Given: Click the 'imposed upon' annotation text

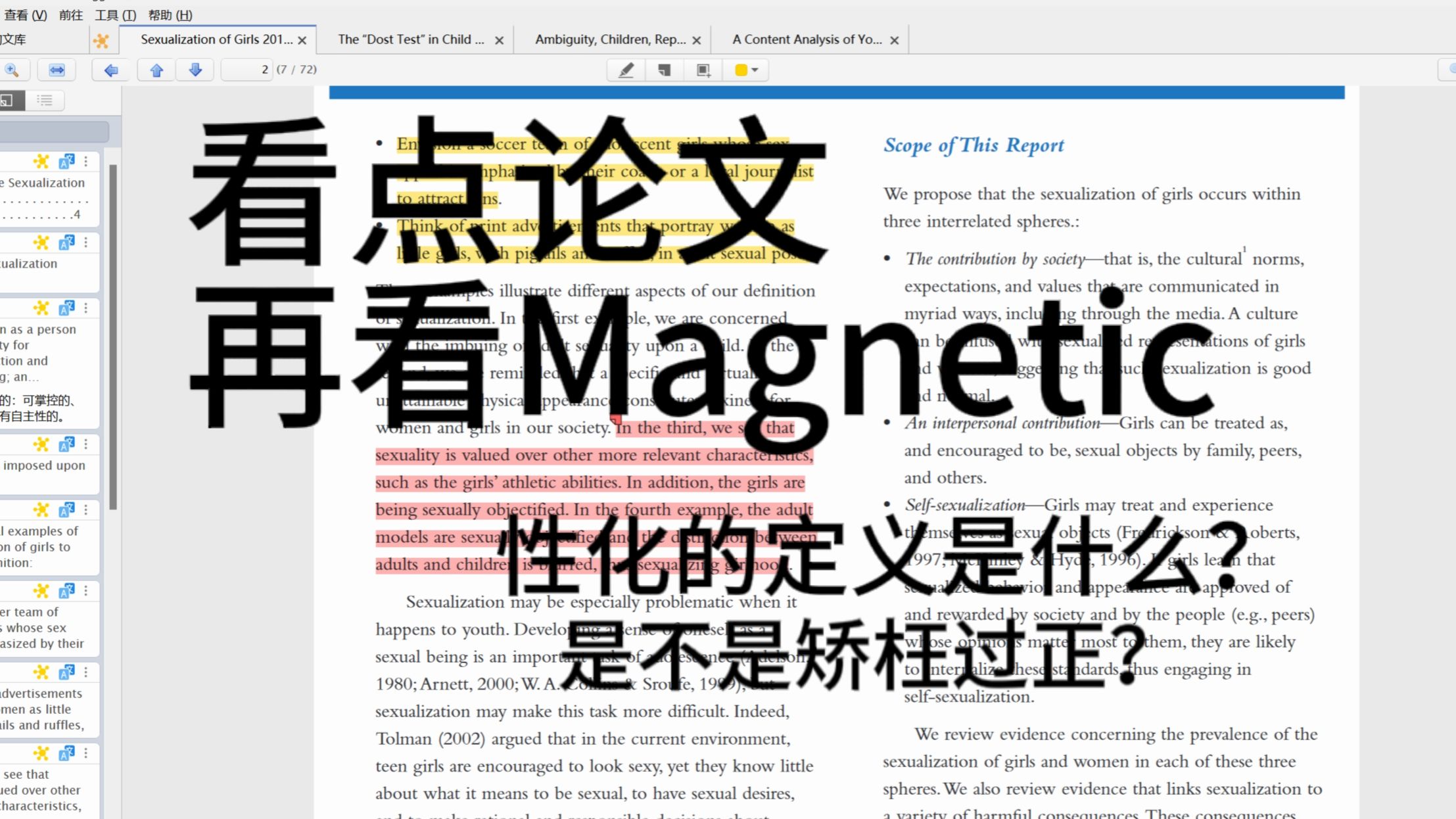Looking at the screenshot, I should click(44, 465).
